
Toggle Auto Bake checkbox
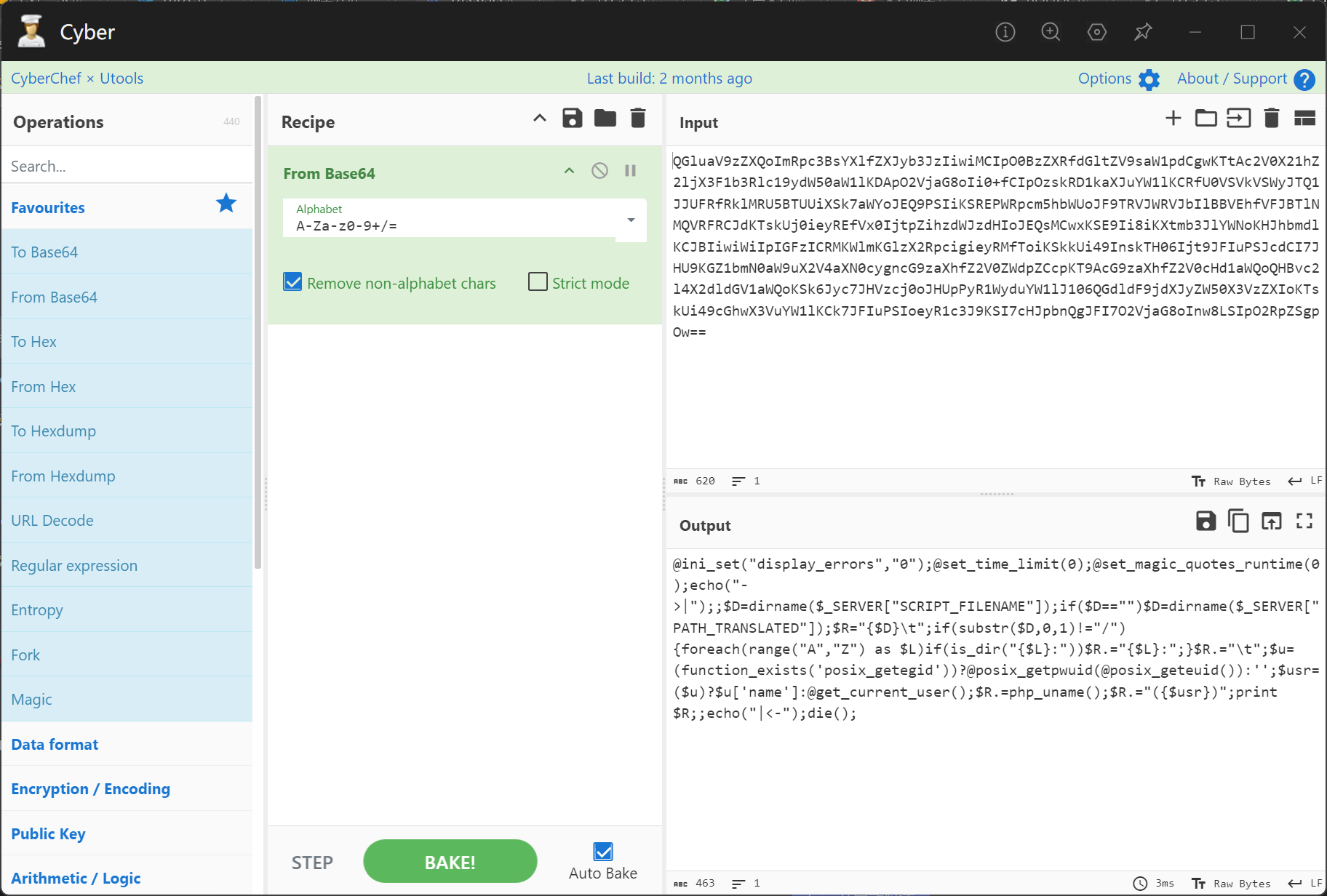pos(603,852)
